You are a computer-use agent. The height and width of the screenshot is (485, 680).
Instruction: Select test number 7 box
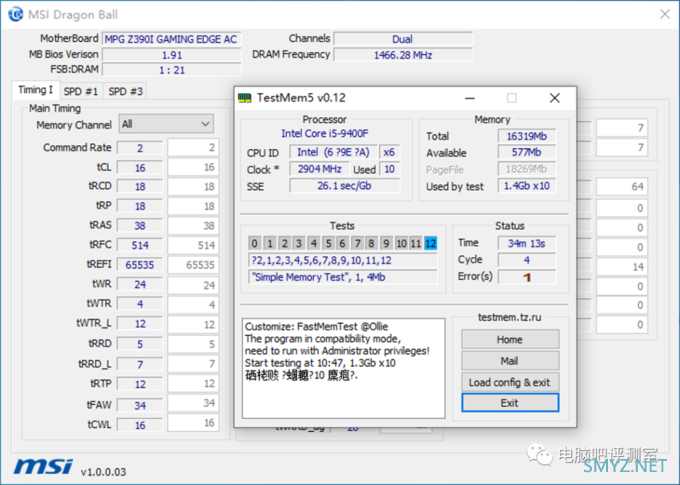point(357,243)
